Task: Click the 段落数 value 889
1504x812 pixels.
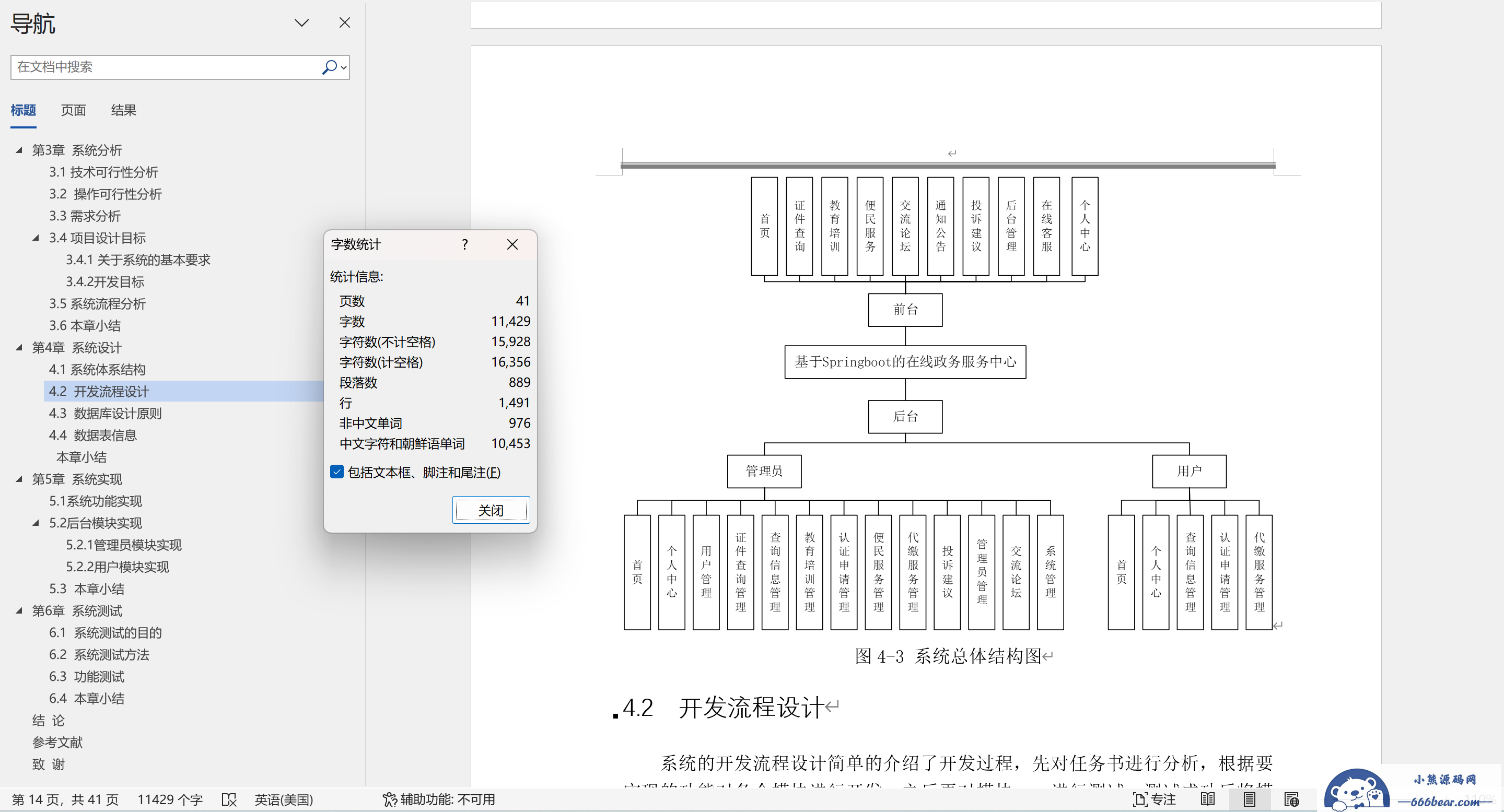Action: (x=519, y=382)
